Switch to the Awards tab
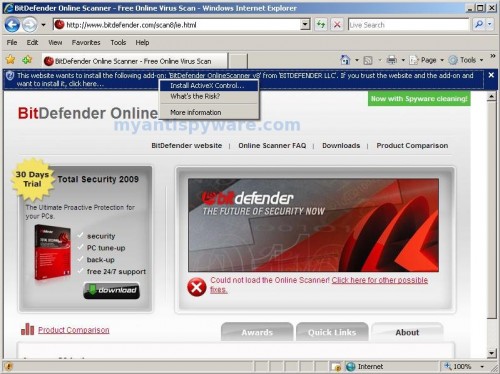500x374 pixels. coord(257,332)
